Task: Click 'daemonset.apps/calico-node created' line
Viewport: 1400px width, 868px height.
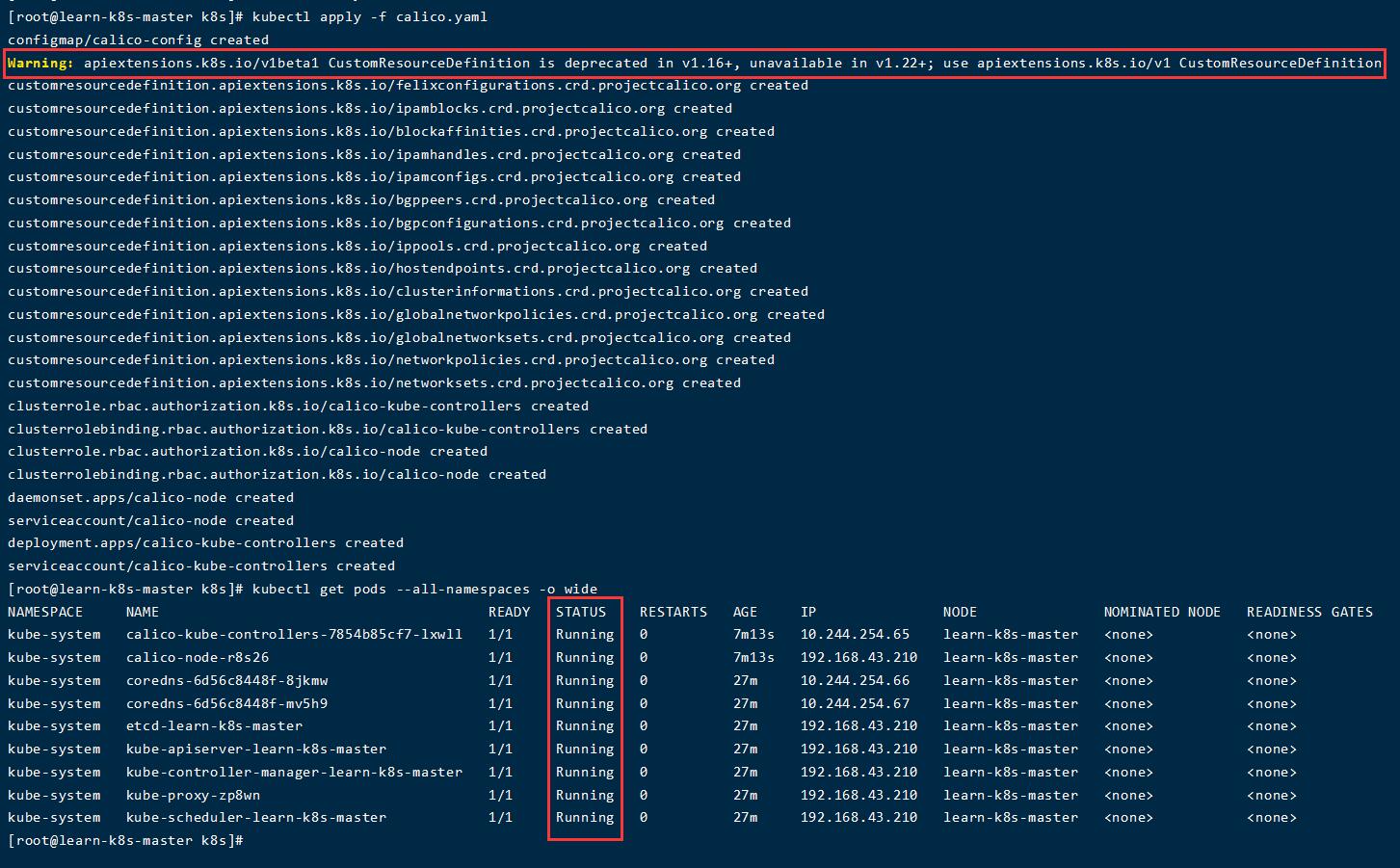Action: click(x=151, y=498)
